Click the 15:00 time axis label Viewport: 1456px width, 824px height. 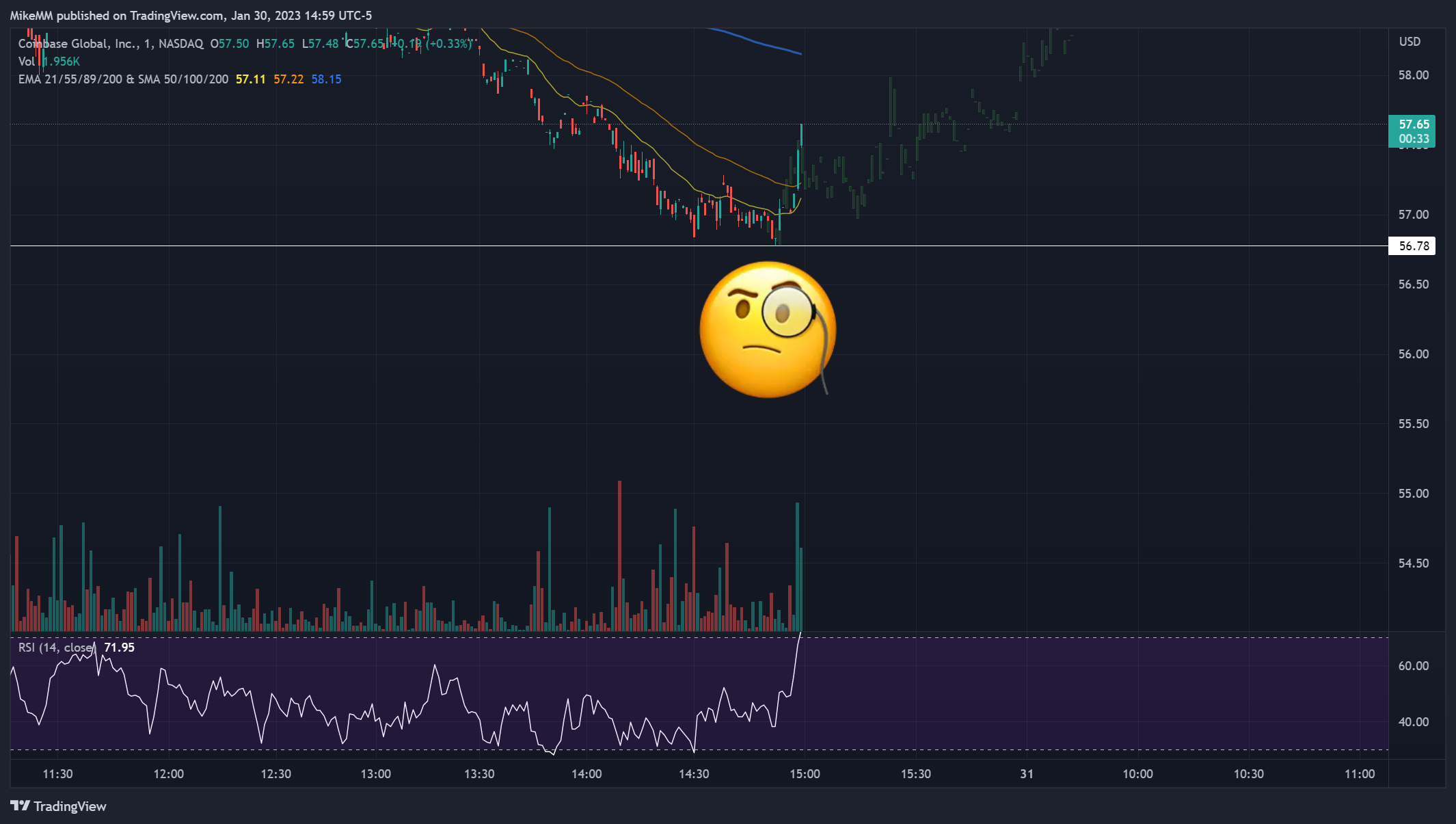click(805, 774)
